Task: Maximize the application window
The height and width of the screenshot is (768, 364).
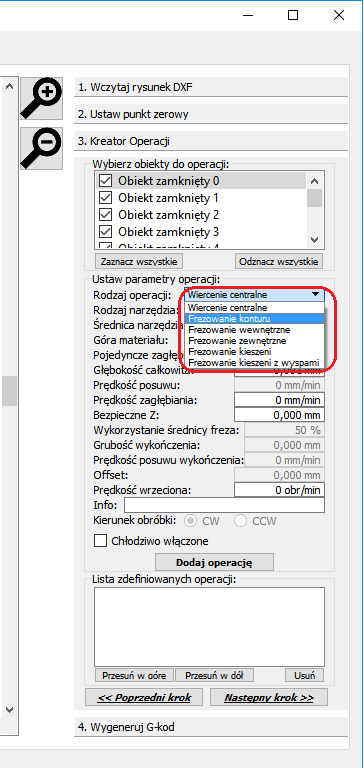Action: click(293, 15)
